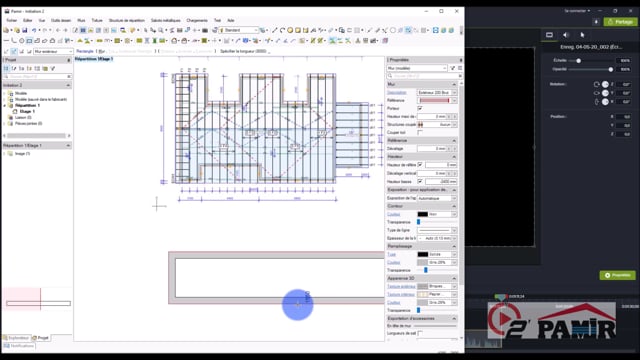Toggle the Couper toit checkbox
This screenshot has height=360, width=640.
tap(420, 132)
